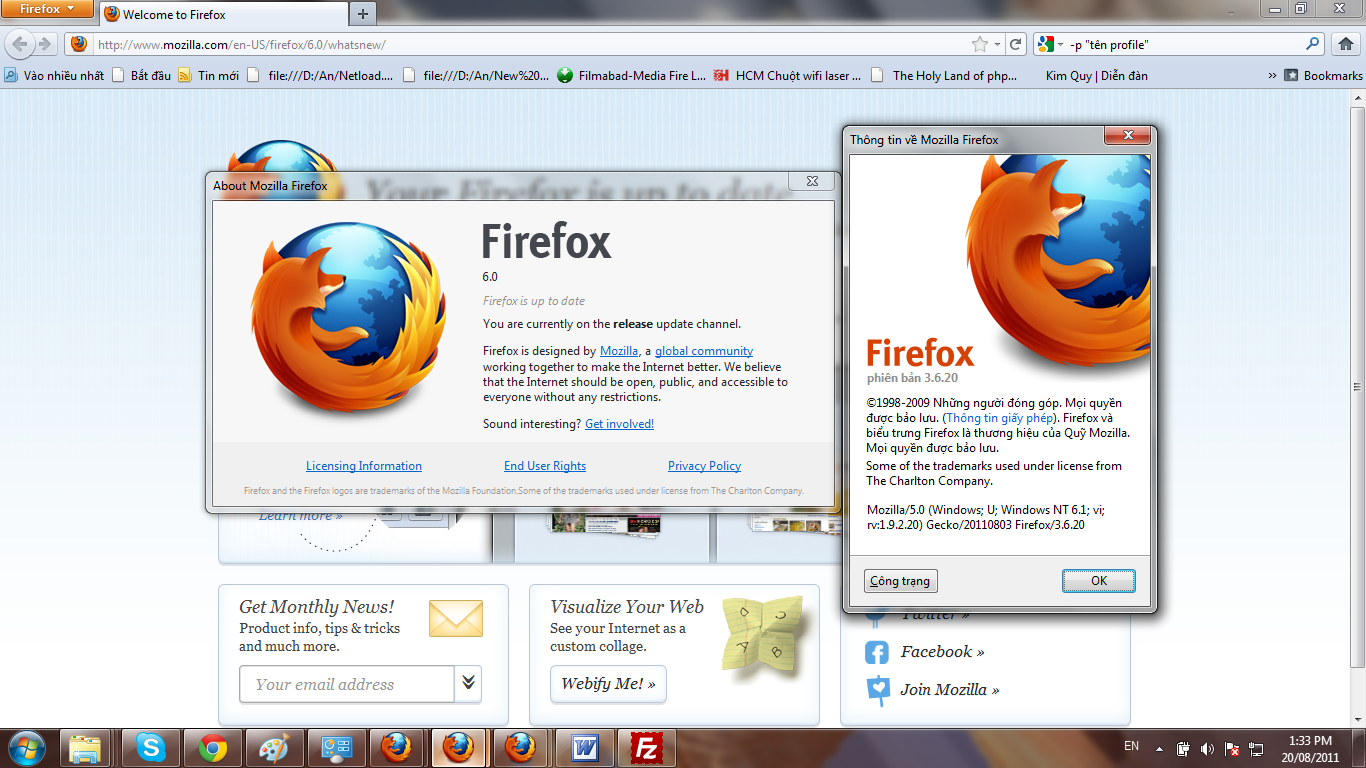Open HCM Chuột wifi laser bookmark

(x=788, y=75)
